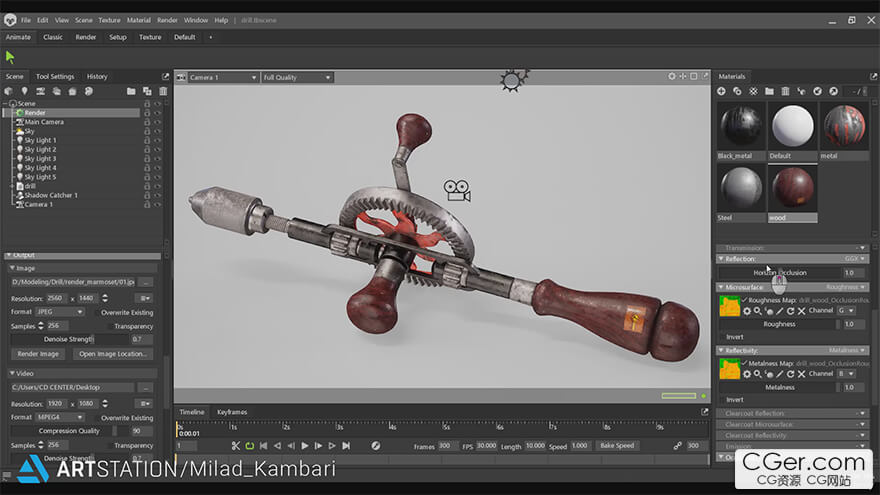Expand the drill tree node
880x495 pixels.
pos(12,186)
